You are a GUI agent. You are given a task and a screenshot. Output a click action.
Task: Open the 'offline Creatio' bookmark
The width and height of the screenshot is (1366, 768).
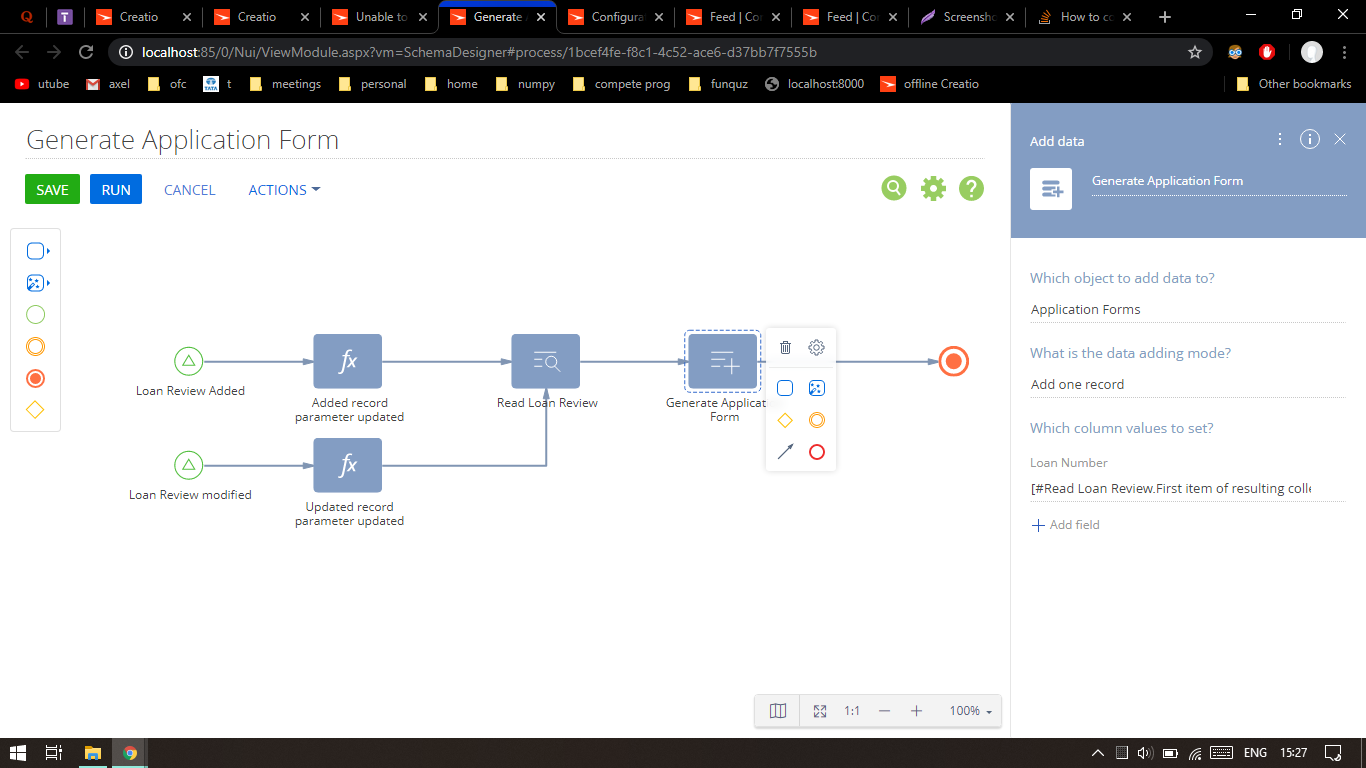(x=929, y=84)
